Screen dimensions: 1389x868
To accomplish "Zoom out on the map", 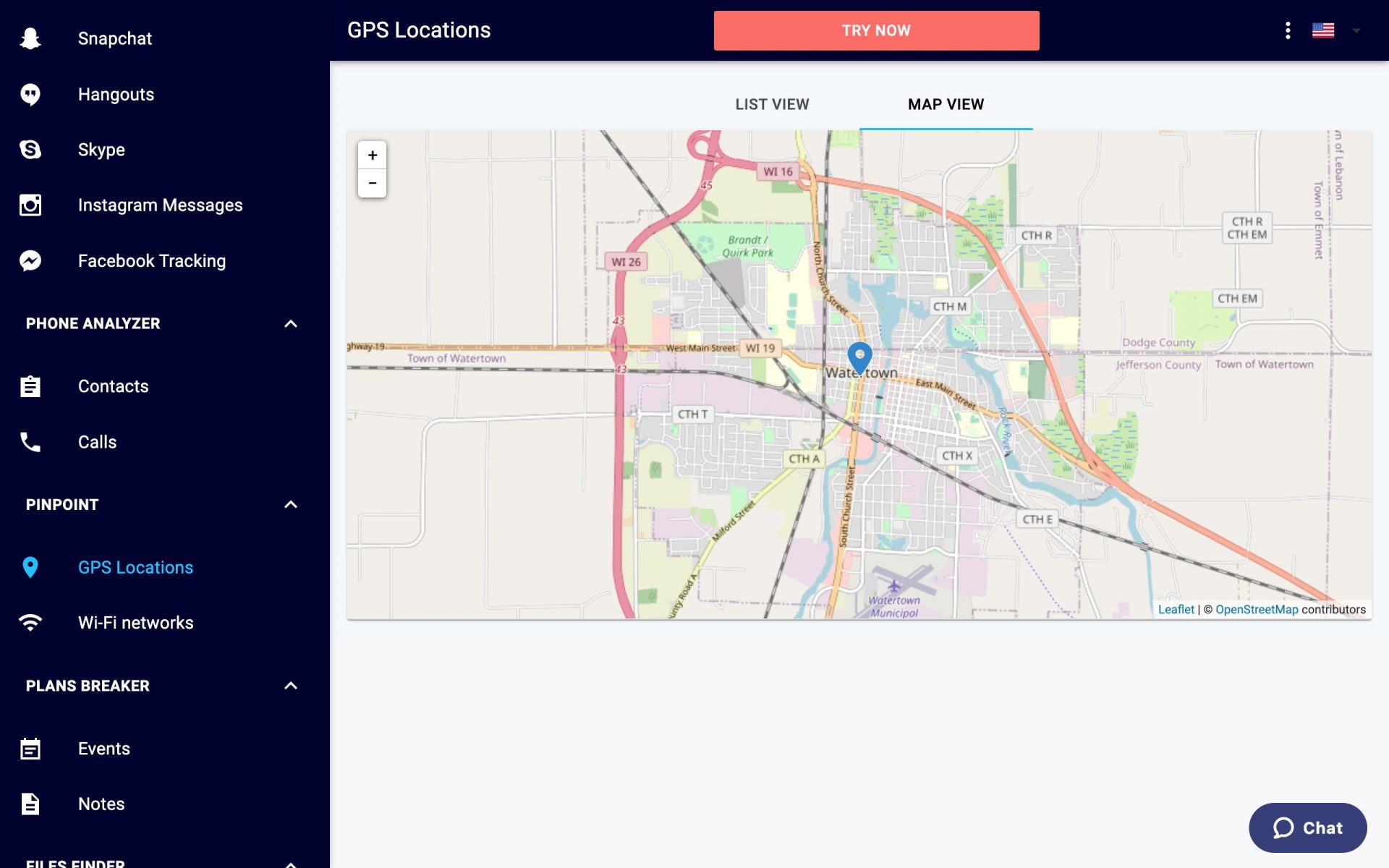I will click(372, 184).
